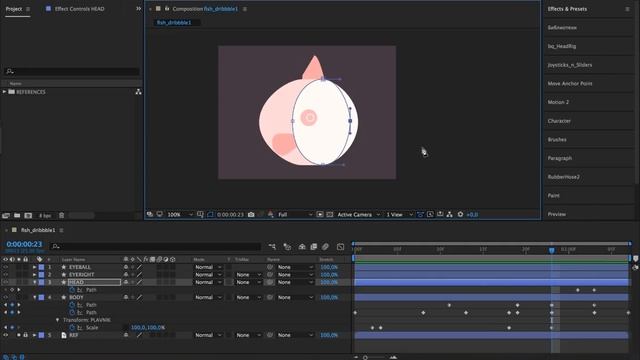The image size is (640, 360).
Task: Click the 8 bpc color depth button
Action: coord(44,216)
